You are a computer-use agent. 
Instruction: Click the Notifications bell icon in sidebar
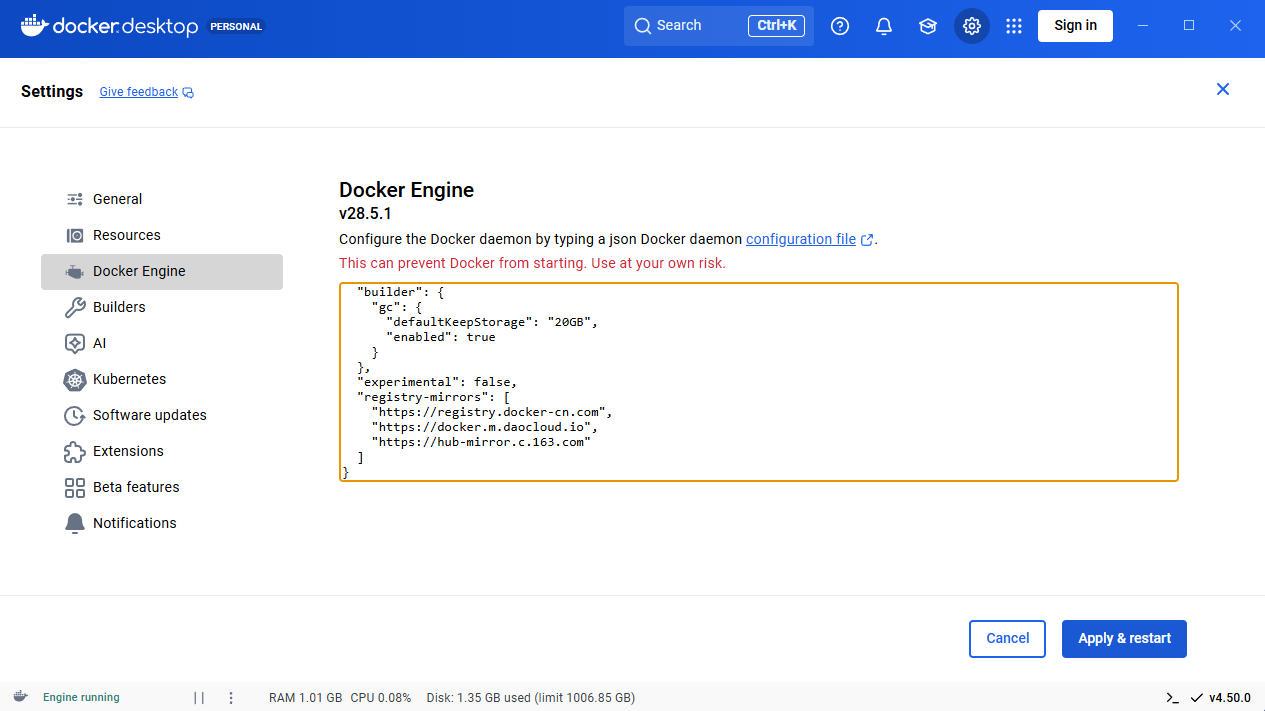pyautogui.click(x=75, y=523)
